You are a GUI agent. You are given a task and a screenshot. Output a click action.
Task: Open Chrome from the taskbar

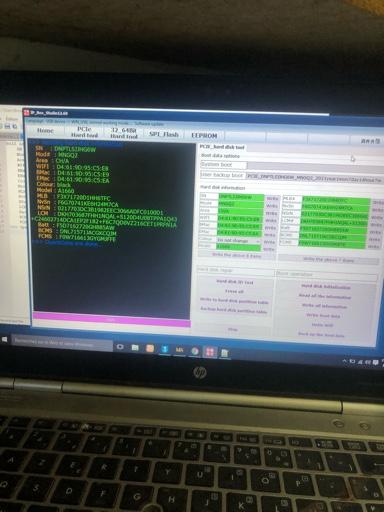click(x=195, y=351)
